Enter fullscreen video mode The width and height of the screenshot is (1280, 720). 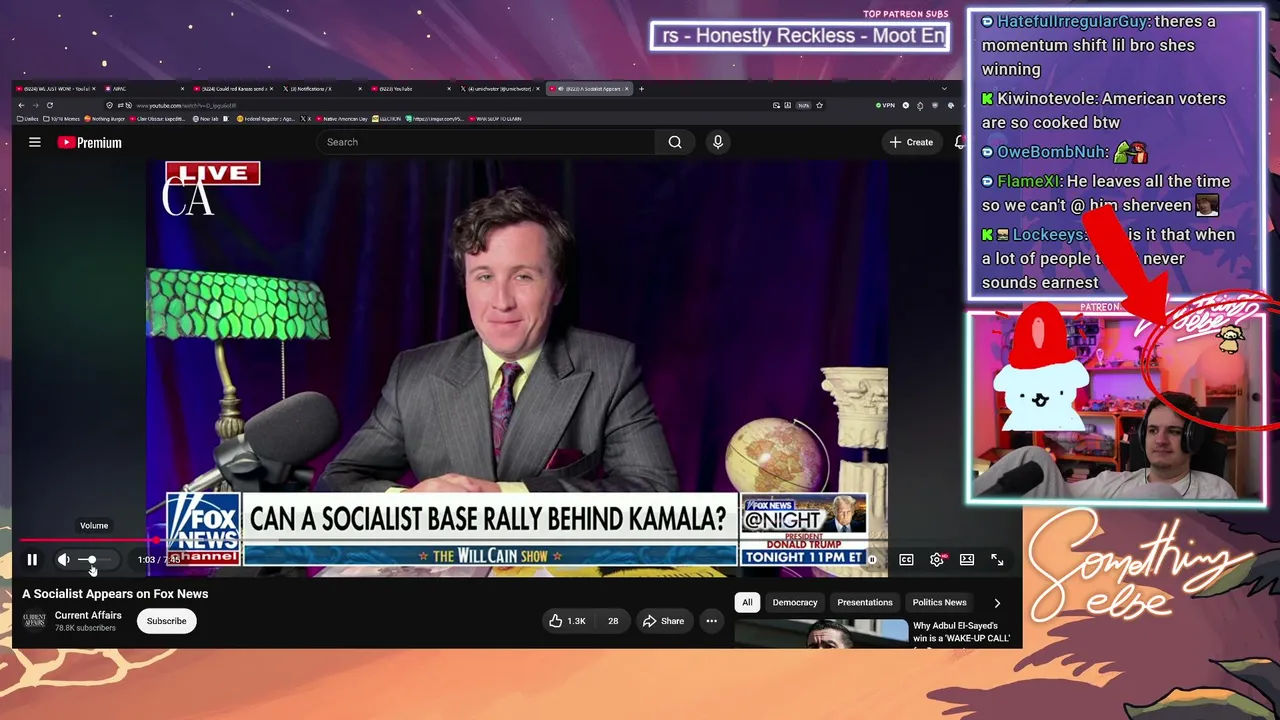[x=997, y=560]
